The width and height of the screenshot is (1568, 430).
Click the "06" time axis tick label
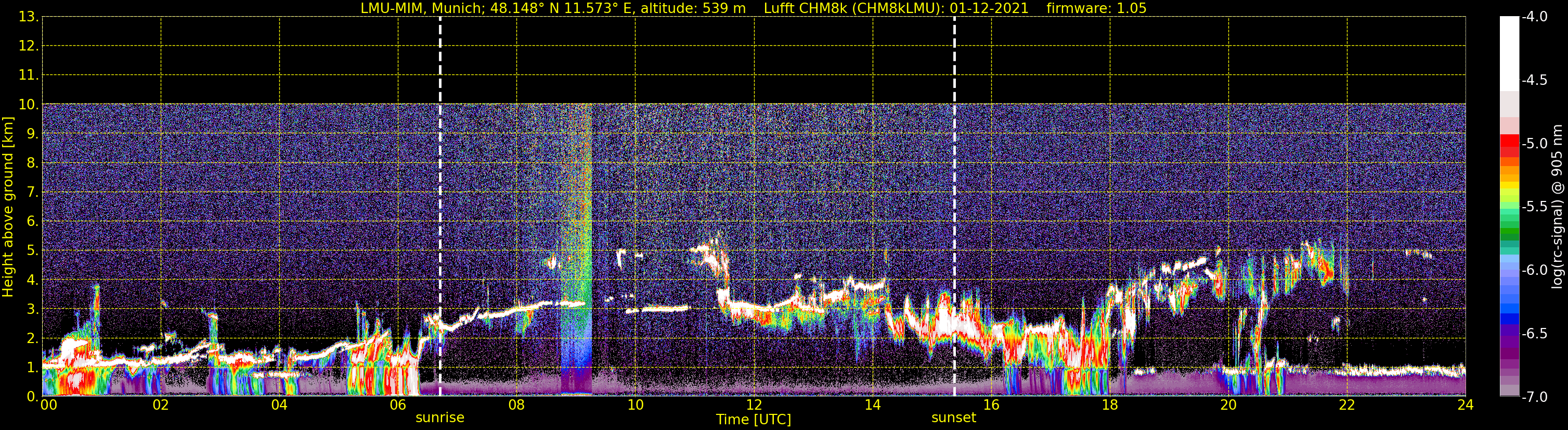398,405
